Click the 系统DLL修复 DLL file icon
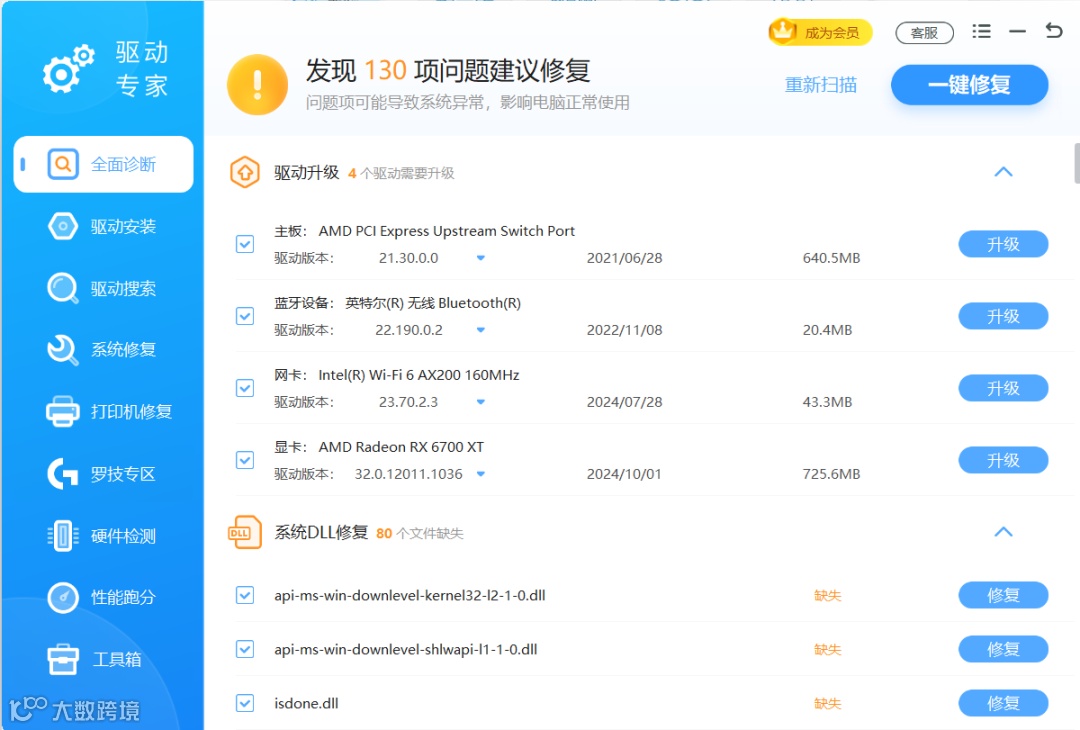 click(245, 532)
